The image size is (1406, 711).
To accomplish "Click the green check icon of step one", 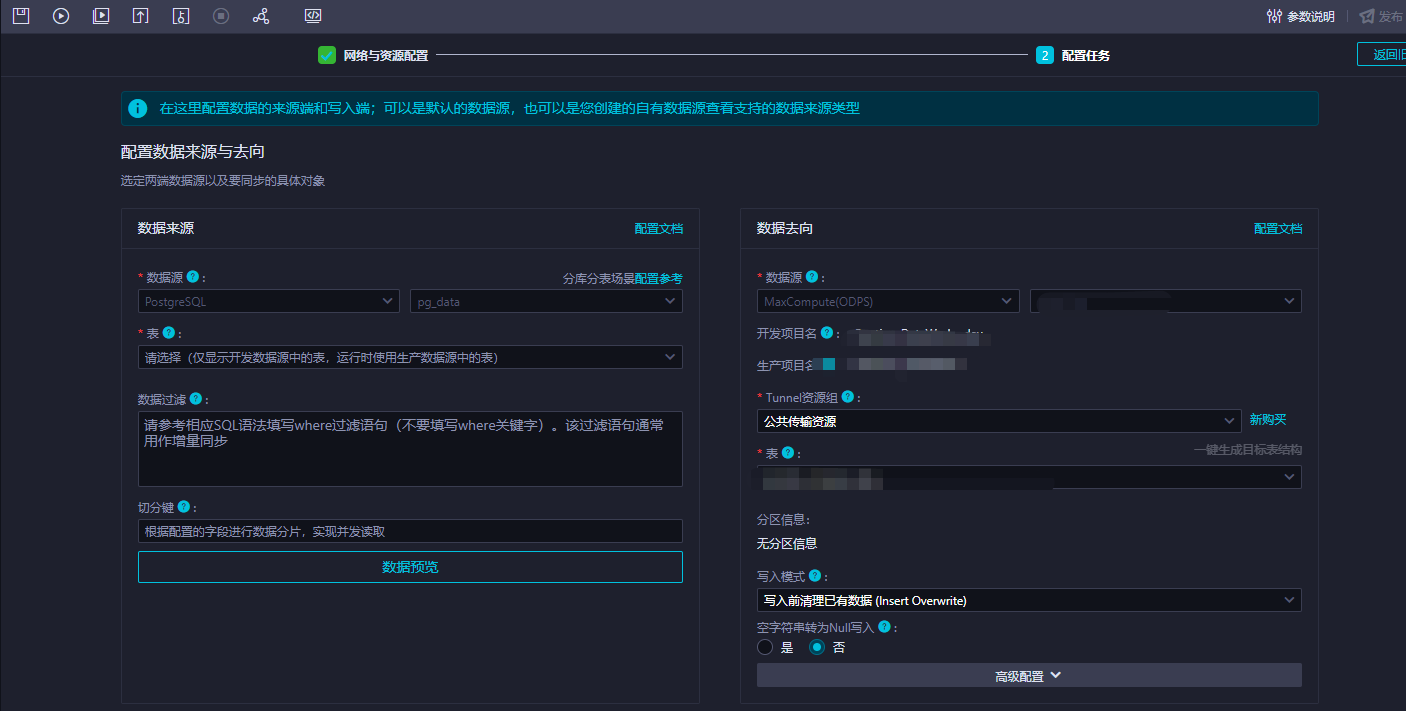I will (x=327, y=55).
